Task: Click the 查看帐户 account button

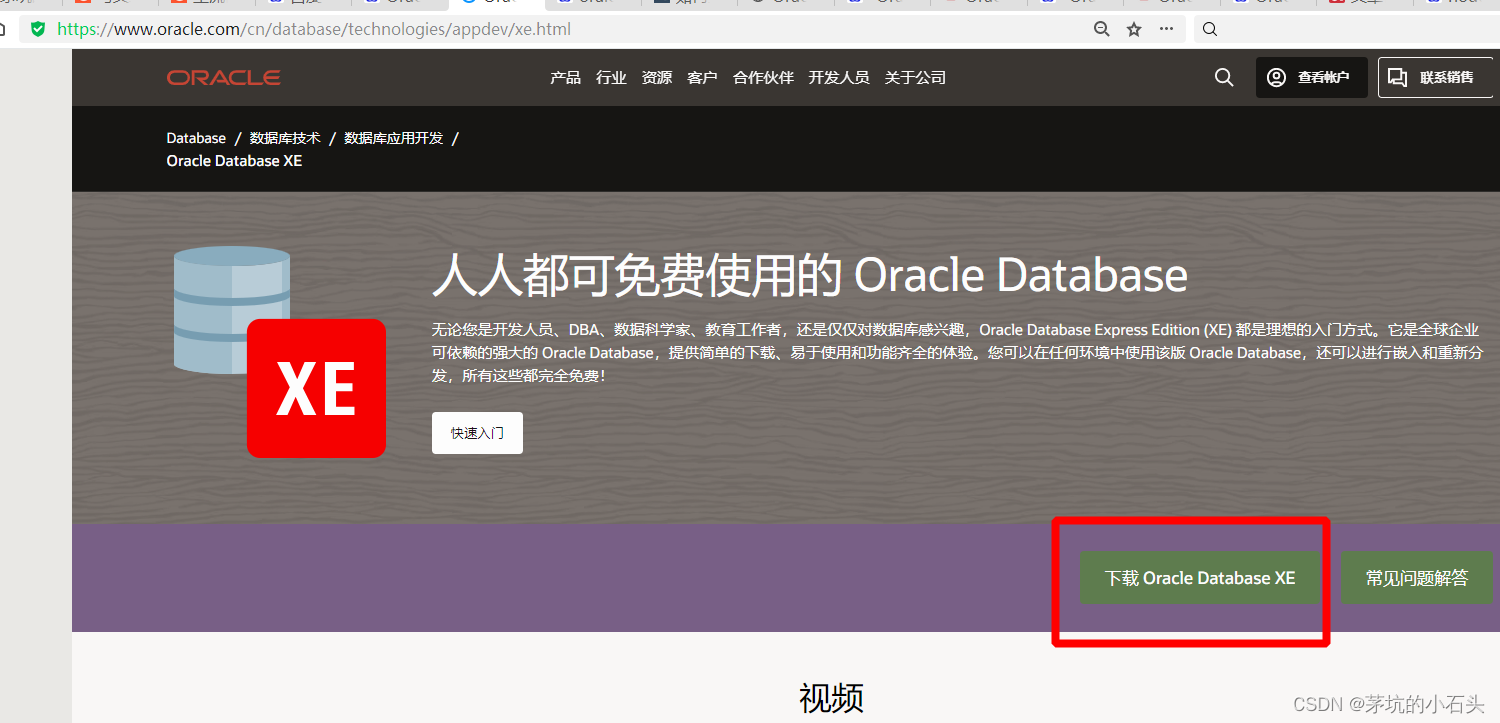Action: (x=1312, y=78)
